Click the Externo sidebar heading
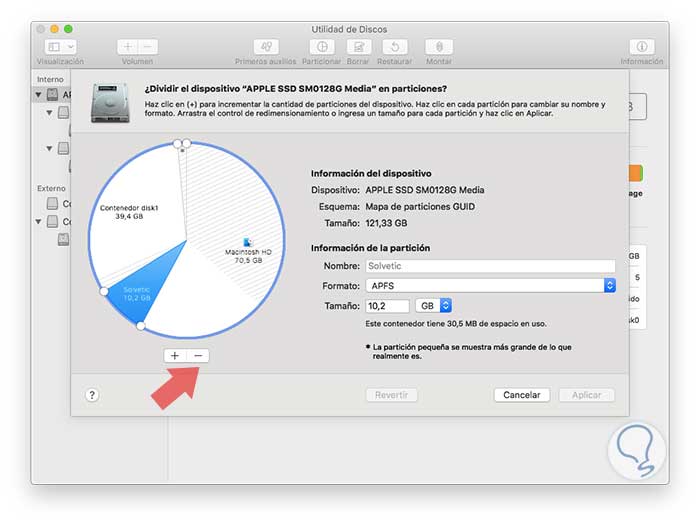Viewport: 700px width, 525px height. tap(51, 188)
